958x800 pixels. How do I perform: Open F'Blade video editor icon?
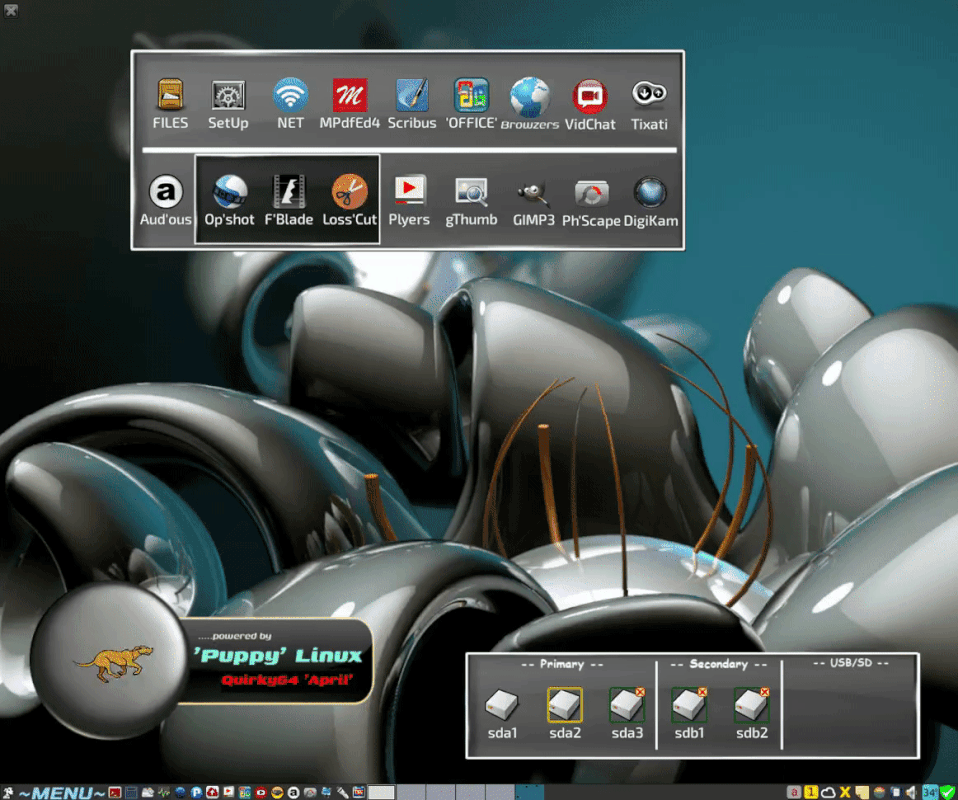click(288, 192)
